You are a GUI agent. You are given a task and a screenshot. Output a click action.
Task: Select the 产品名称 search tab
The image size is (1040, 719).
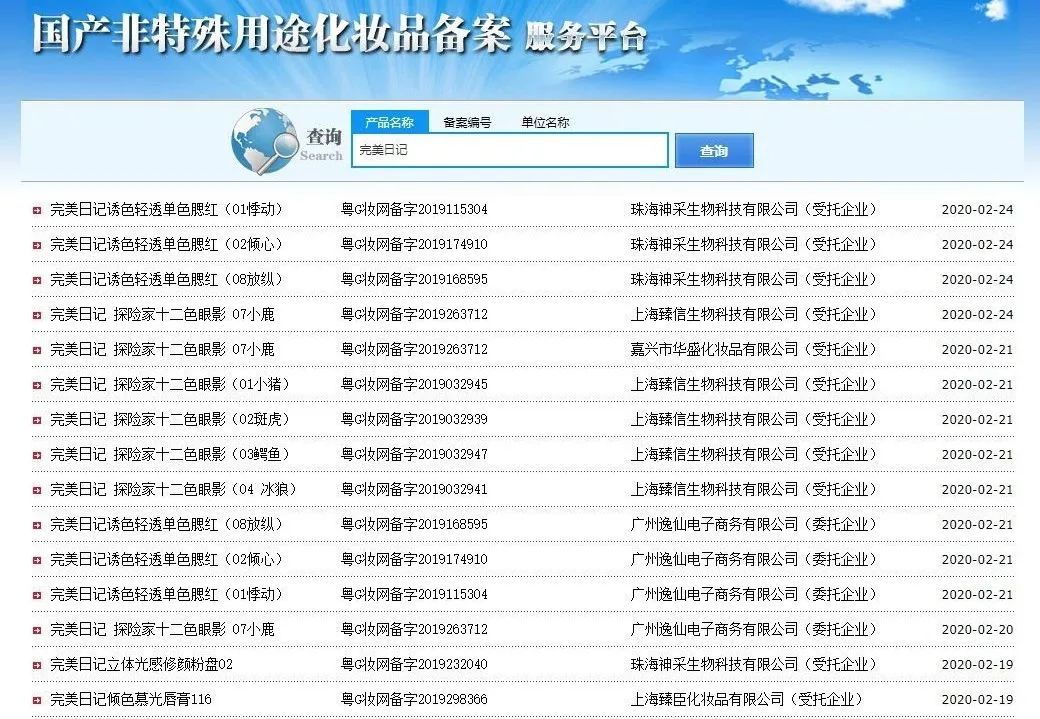(x=389, y=122)
